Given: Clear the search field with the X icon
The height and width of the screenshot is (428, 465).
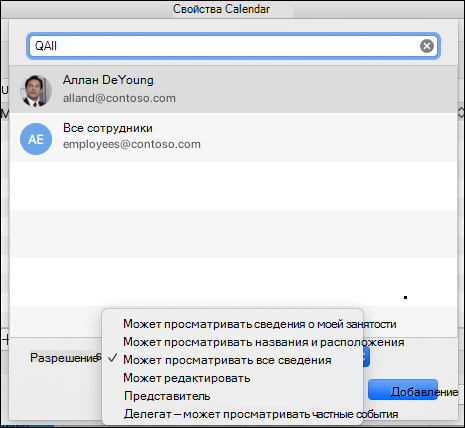Looking at the screenshot, I should tap(426, 46).
